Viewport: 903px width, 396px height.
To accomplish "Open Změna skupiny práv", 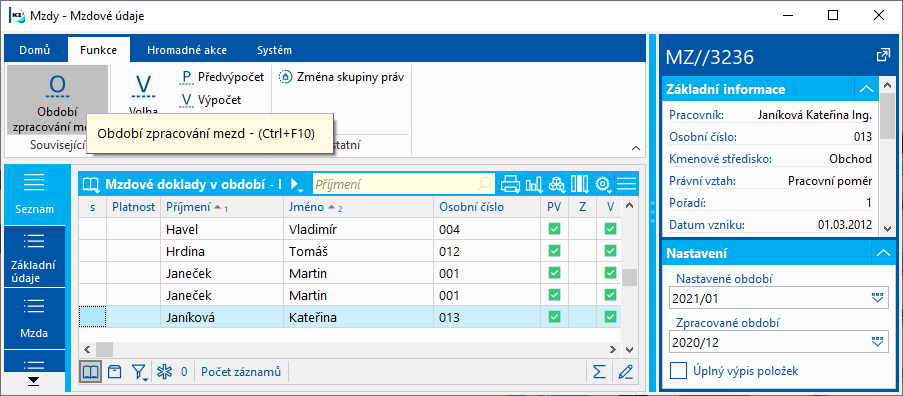I will (x=342, y=77).
